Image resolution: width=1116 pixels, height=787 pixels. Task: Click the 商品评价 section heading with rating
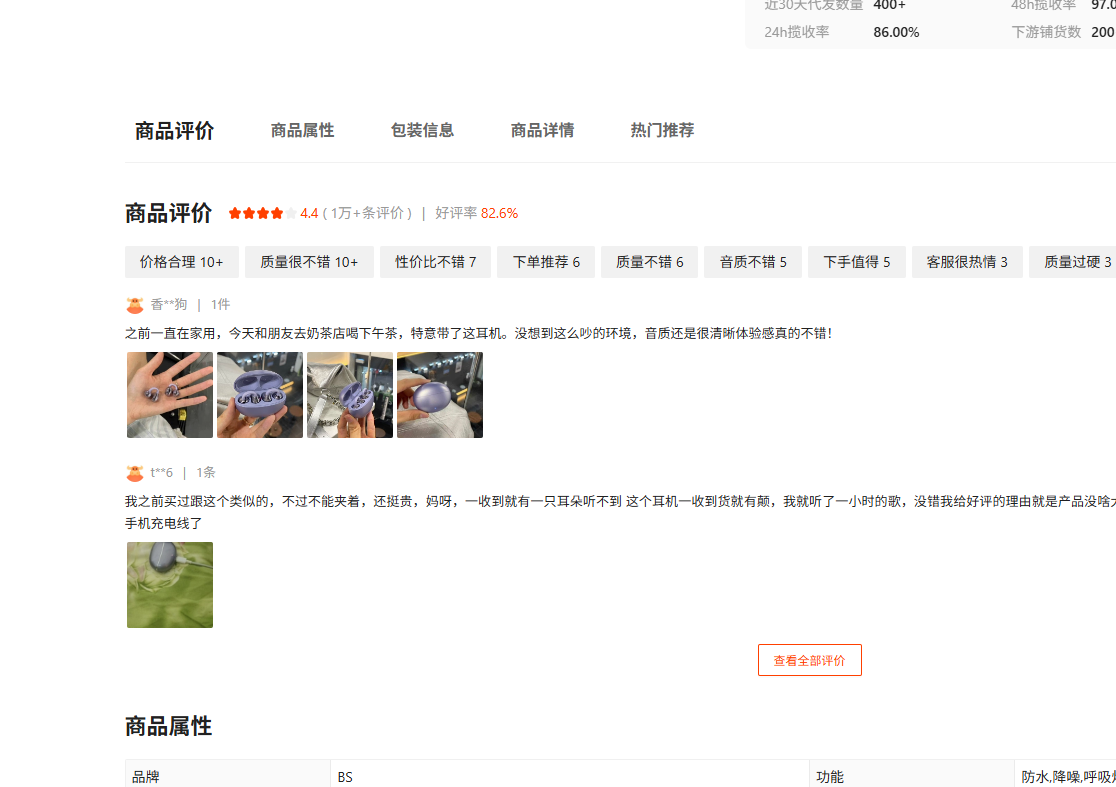click(x=169, y=213)
